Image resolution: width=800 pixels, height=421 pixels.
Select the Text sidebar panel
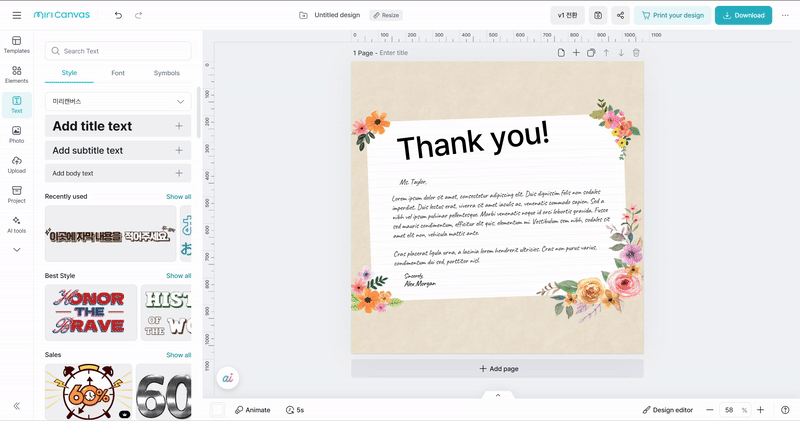tap(17, 105)
